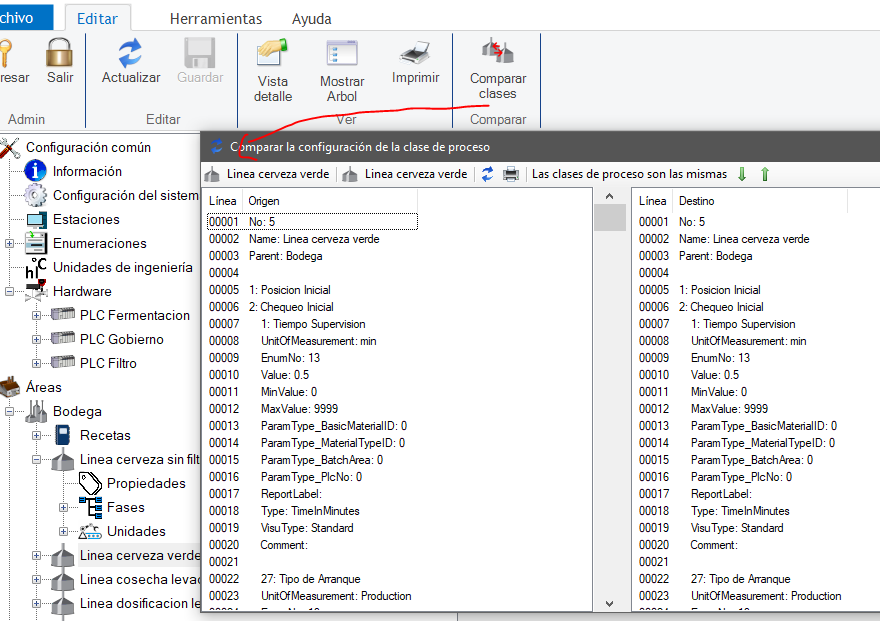Image resolution: width=880 pixels, height=621 pixels.
Task: Jump to next difference with down arrow
Action: 742,174
